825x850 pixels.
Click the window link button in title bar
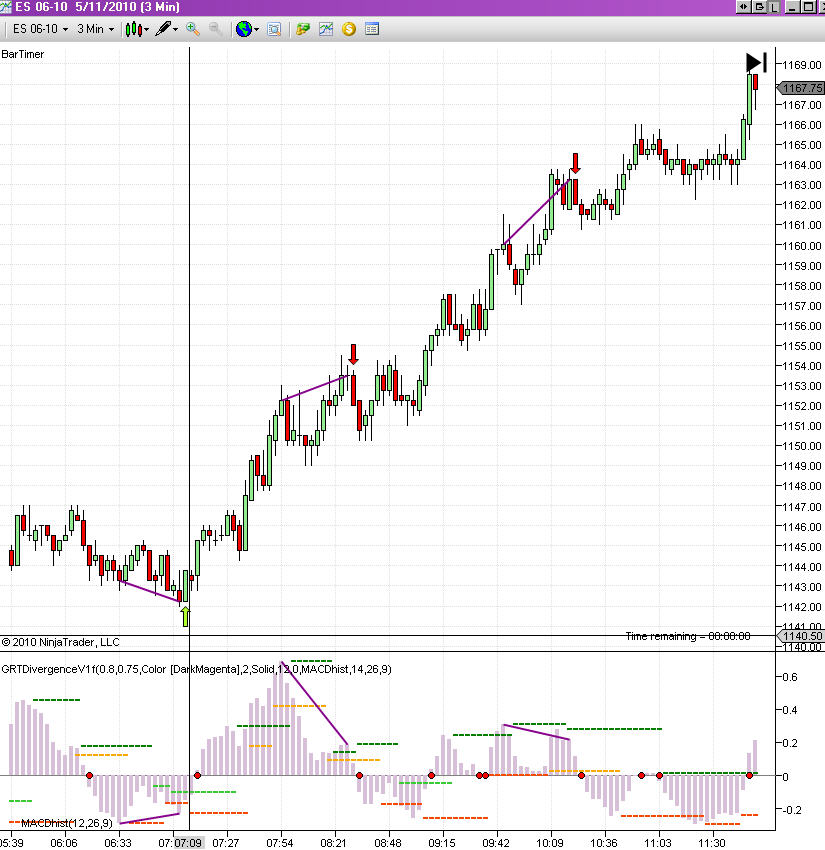pos(759,7)
